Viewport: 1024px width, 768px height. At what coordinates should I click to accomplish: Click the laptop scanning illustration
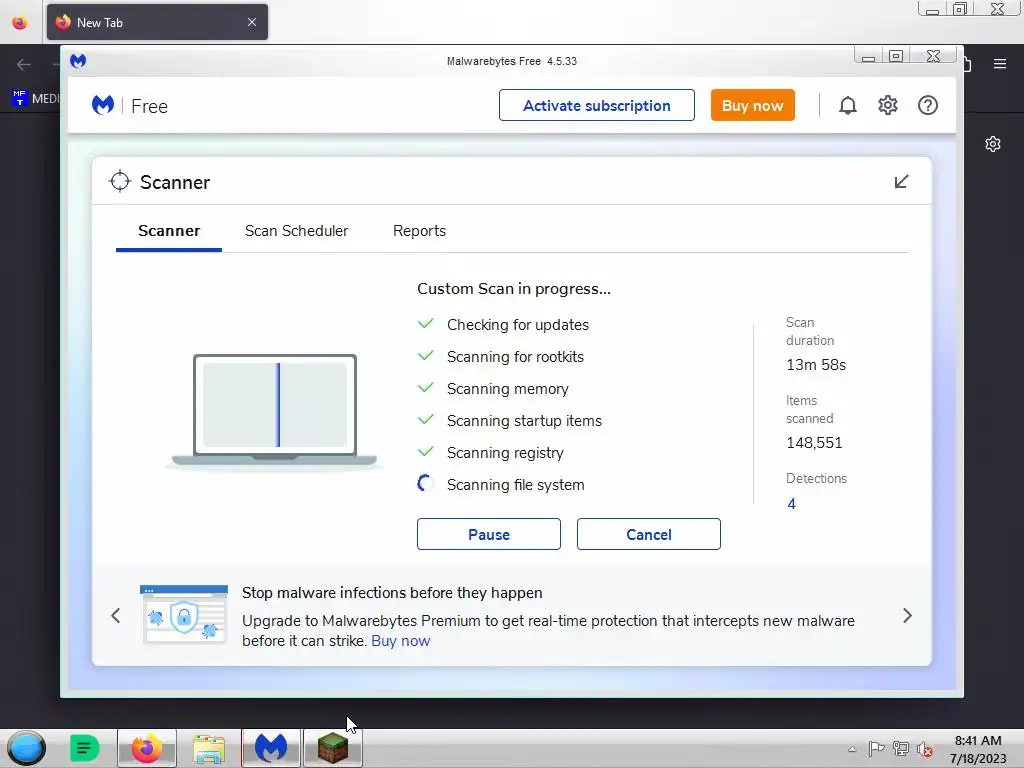pos(275,411)
